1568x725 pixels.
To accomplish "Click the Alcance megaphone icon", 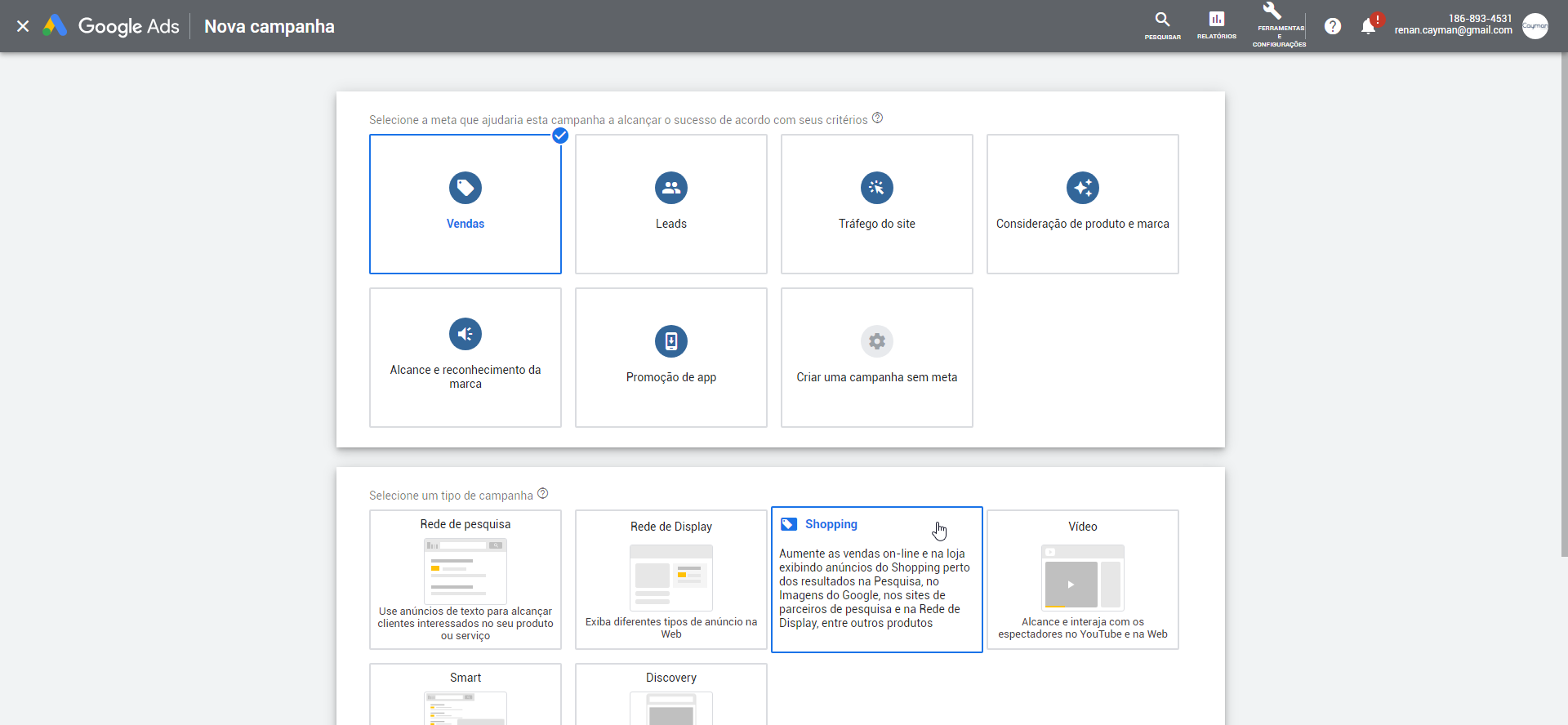I will pyautogui.click(x=465, y=334).
